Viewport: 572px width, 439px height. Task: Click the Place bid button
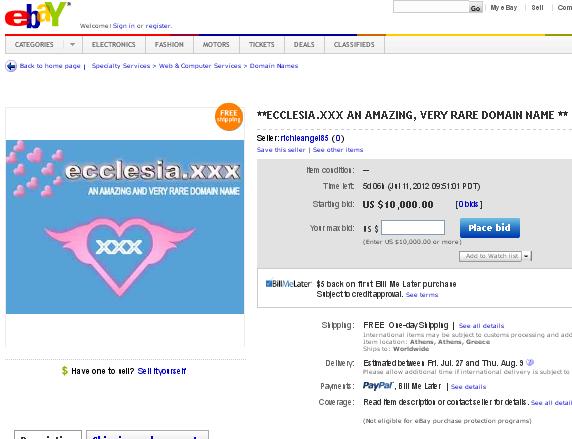pyautogui.click(x=490, y=228)
